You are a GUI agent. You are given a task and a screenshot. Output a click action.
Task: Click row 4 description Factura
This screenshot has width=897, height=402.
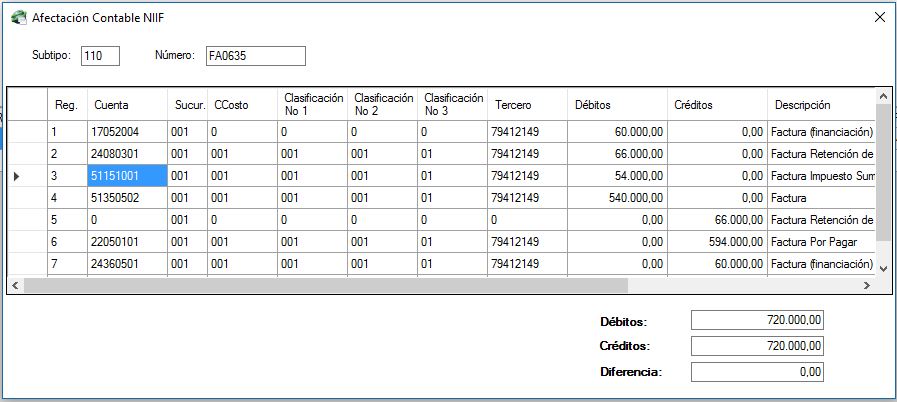[821, 198]
